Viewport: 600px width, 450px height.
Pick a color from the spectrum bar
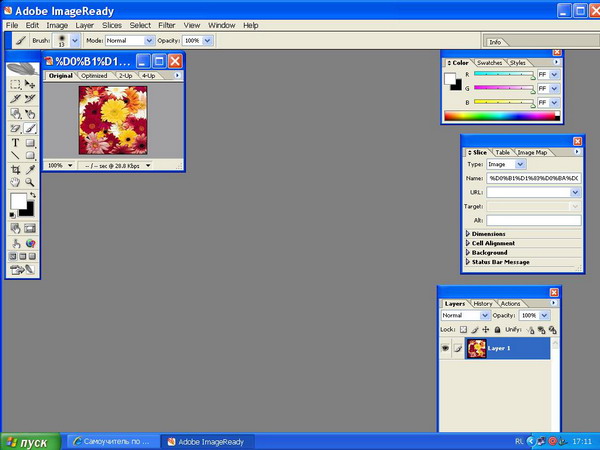coord(500,116)
